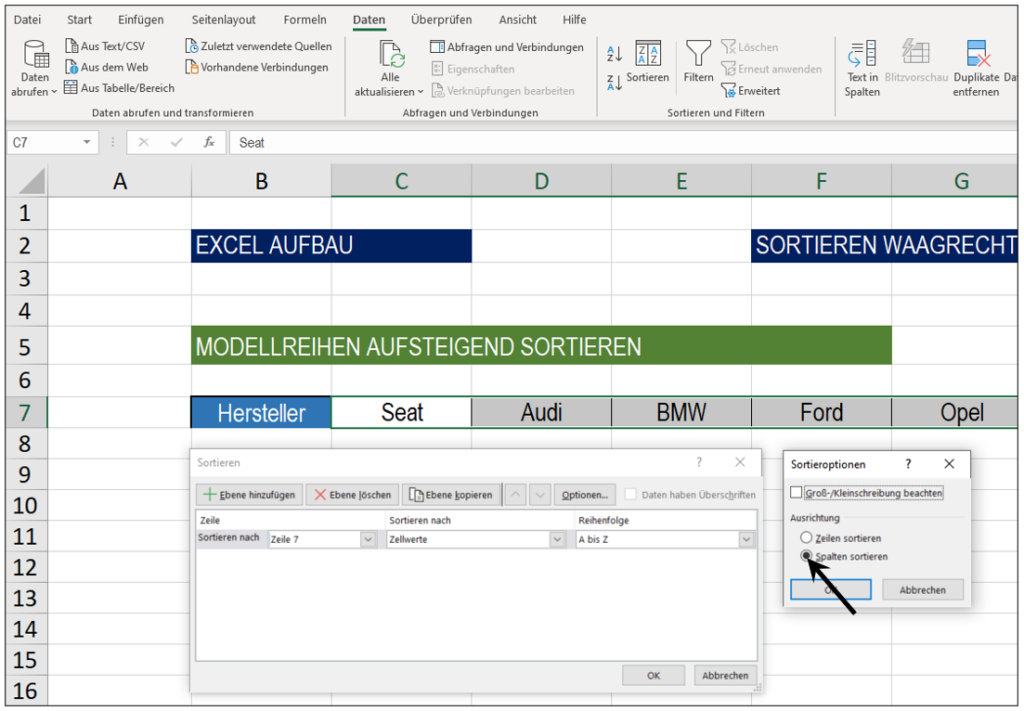Click OK in the Sortieren dialog
Viewport: 1024px width, 711px height.
(x=653, y=675)
